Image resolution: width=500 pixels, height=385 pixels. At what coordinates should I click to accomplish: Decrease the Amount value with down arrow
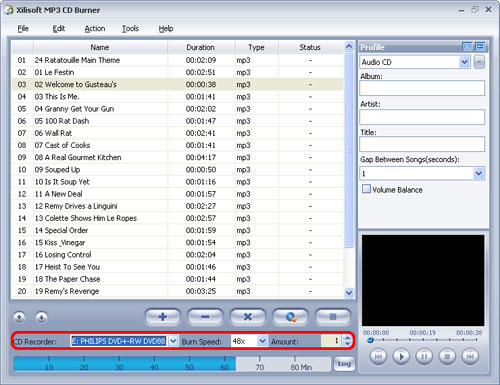coord(348,344)
